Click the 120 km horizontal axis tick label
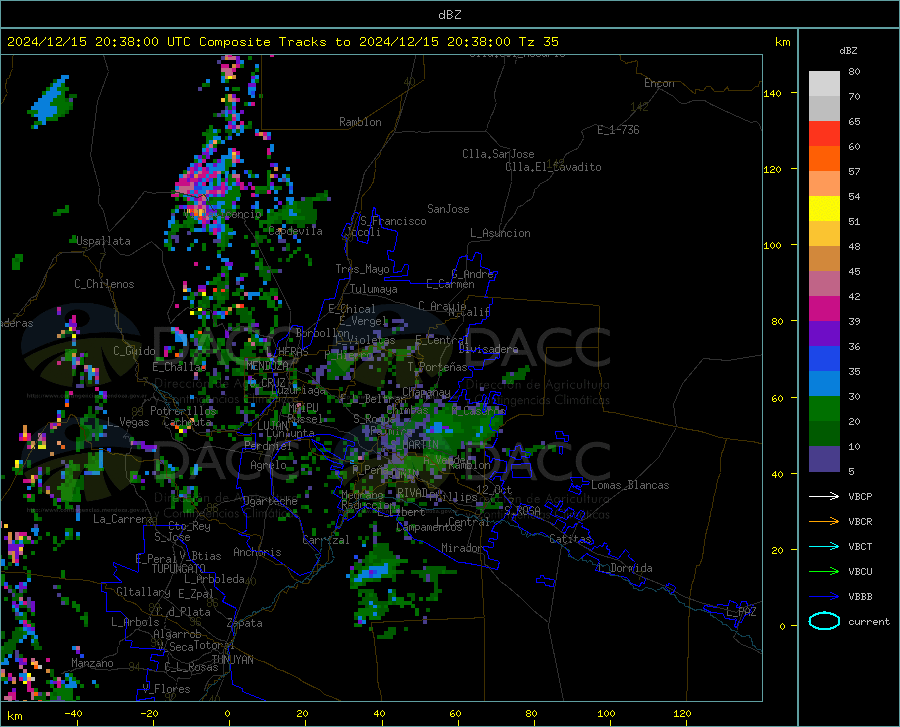The image size is (900, 727). point(682,714)
